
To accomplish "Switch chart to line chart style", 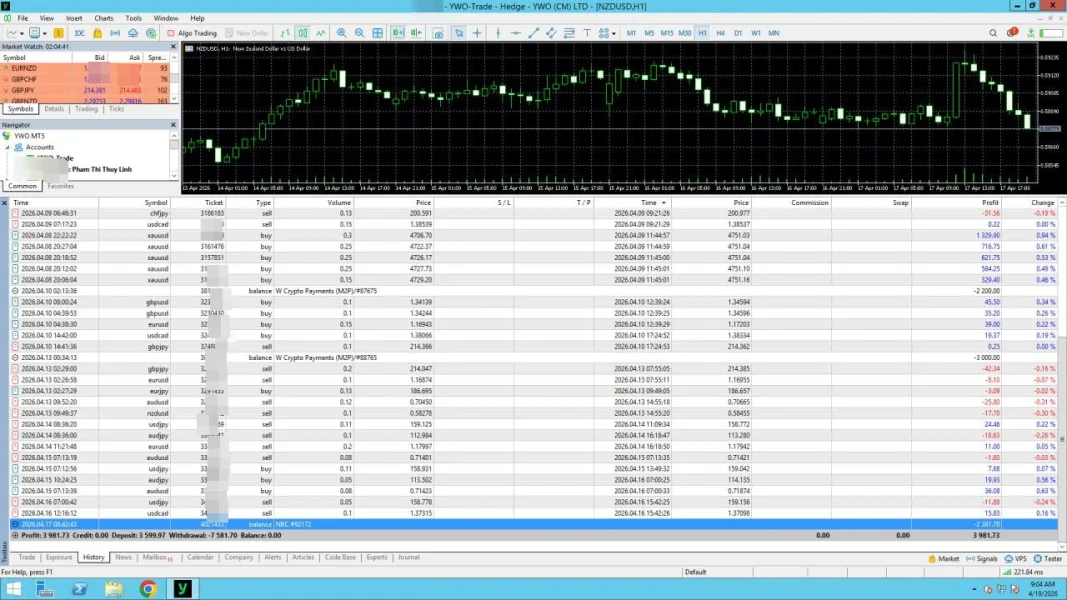I will tap(321, 33).
